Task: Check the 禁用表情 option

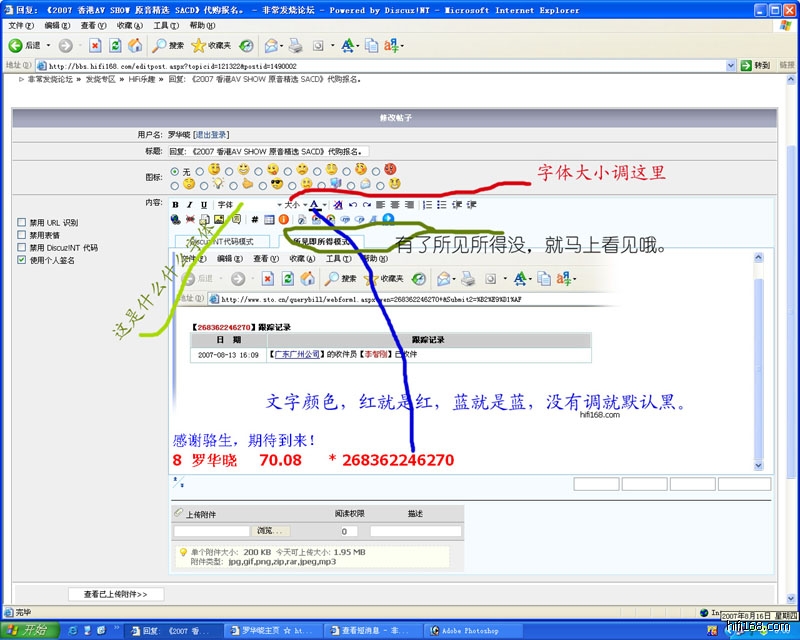Action: coord(22,235)
